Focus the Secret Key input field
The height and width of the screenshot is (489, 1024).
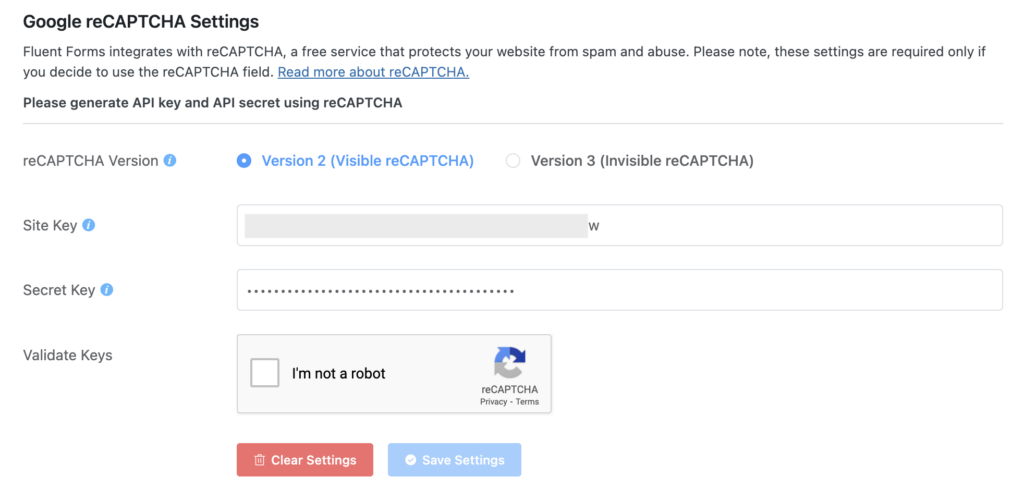620,290
